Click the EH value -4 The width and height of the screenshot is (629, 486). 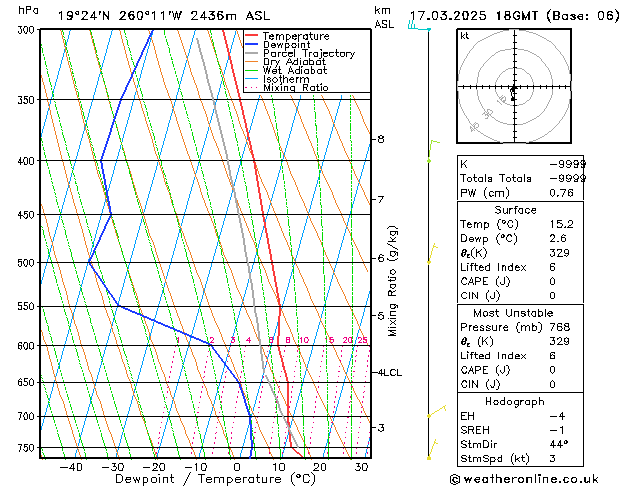click(557, 416)
